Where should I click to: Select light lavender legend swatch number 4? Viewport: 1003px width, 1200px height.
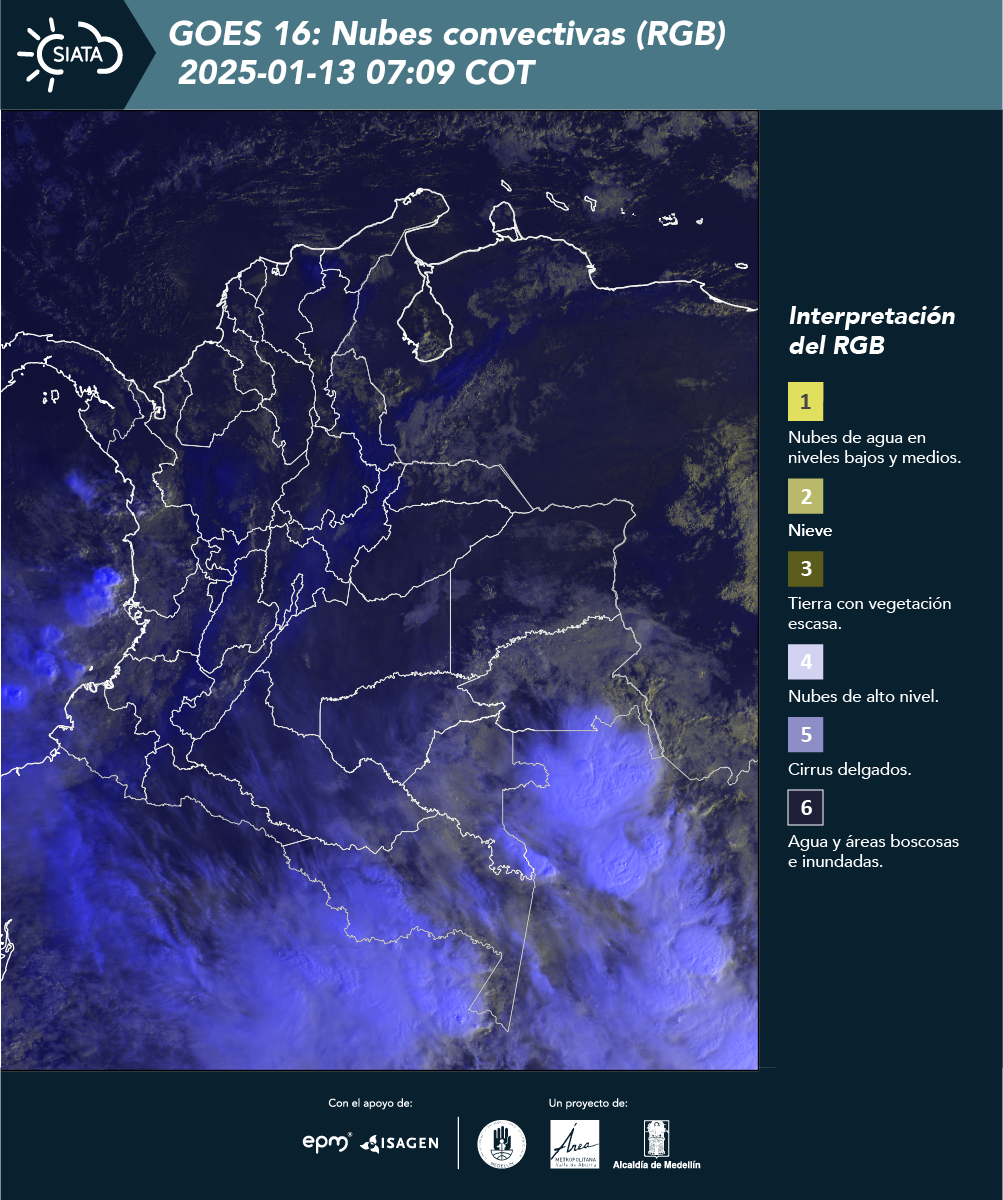click(x=805, y=662)
